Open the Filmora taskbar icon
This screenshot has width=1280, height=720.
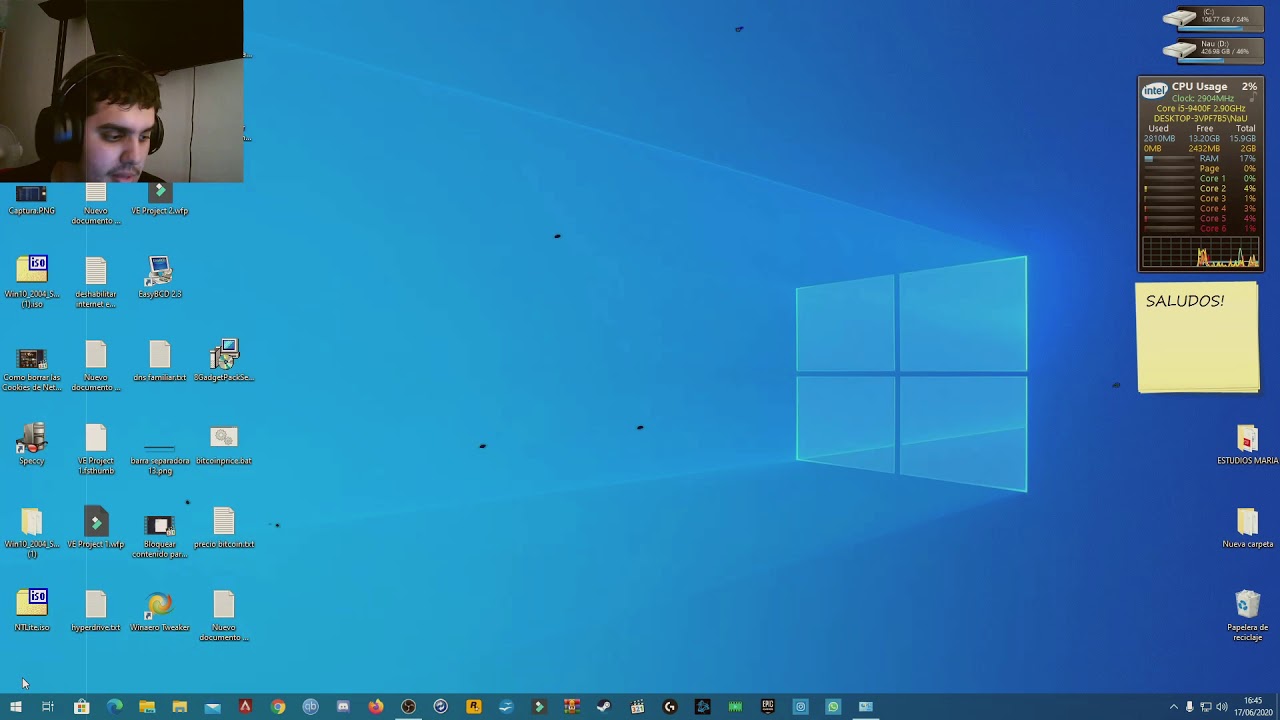click(539, 707)
